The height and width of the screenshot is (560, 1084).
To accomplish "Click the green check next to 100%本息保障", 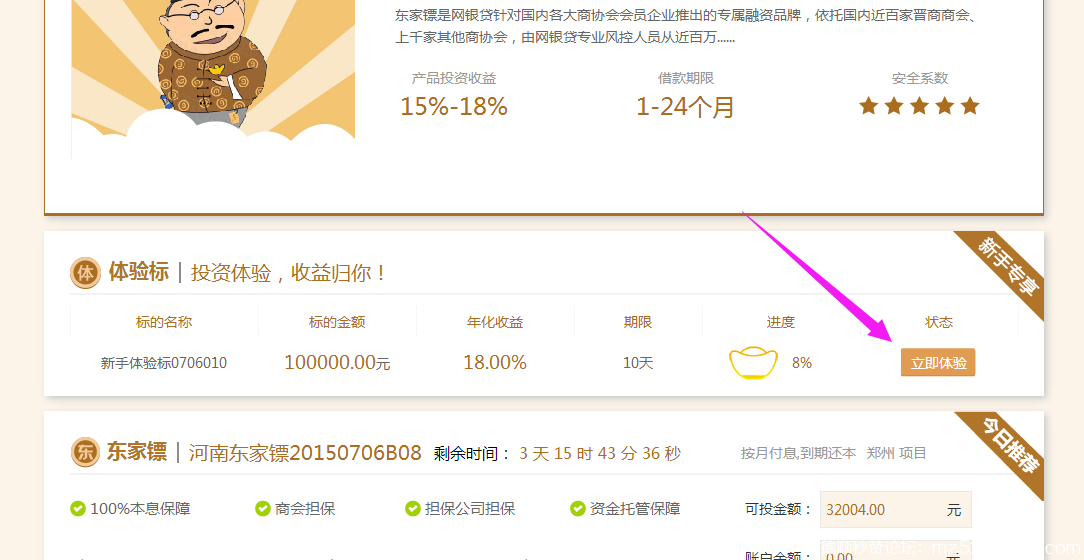I will click(x=77, y=509).
